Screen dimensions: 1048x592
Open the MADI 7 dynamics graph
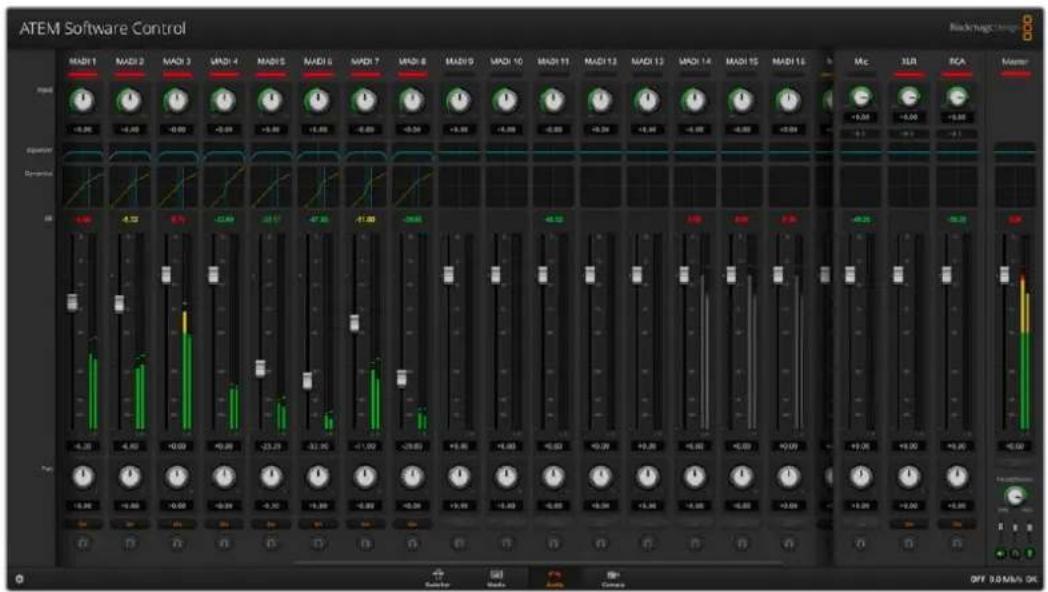pyautogui.click(x=365, y=186)
